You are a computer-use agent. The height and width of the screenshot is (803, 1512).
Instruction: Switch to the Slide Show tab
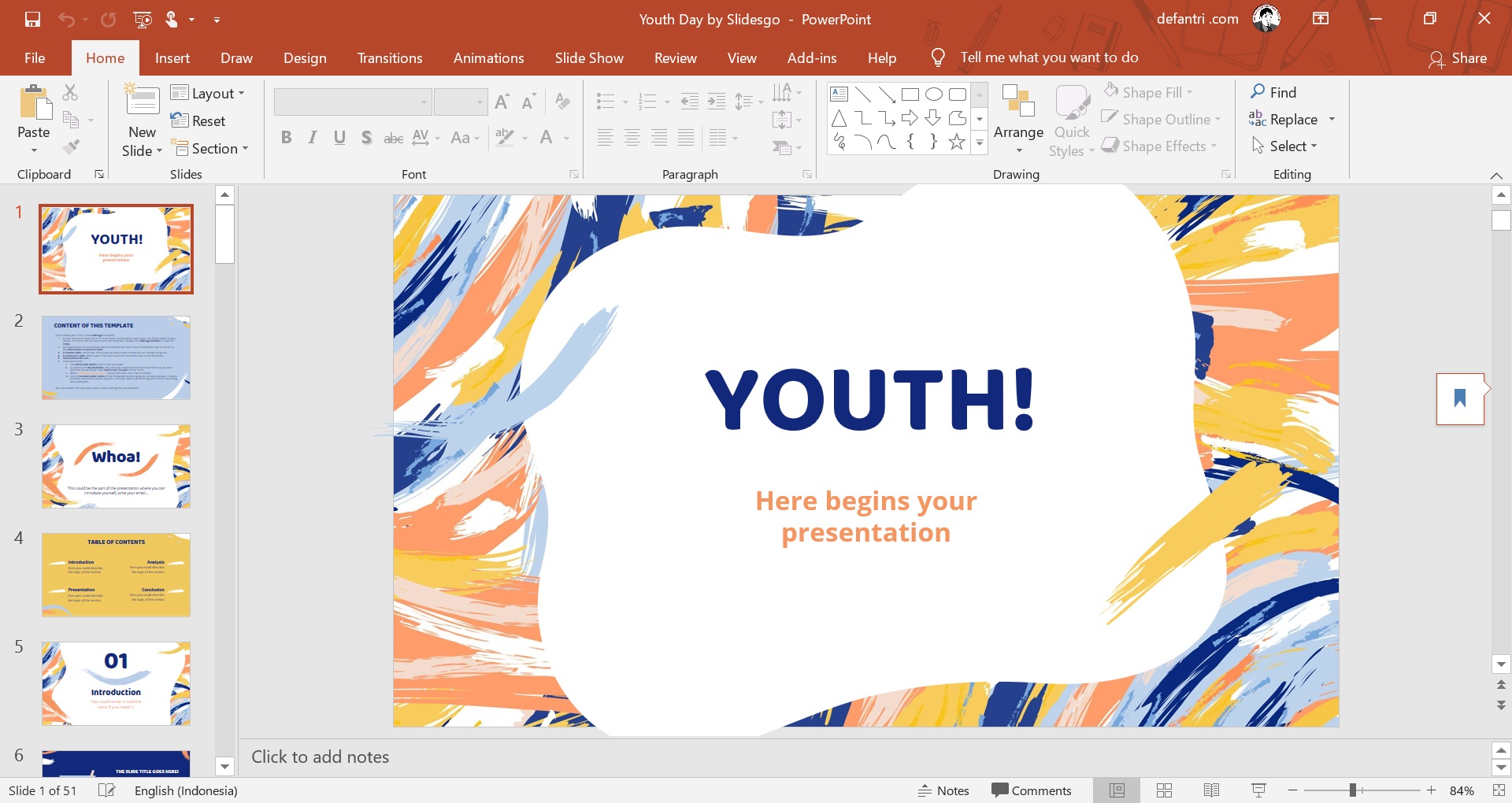point(589,57)
